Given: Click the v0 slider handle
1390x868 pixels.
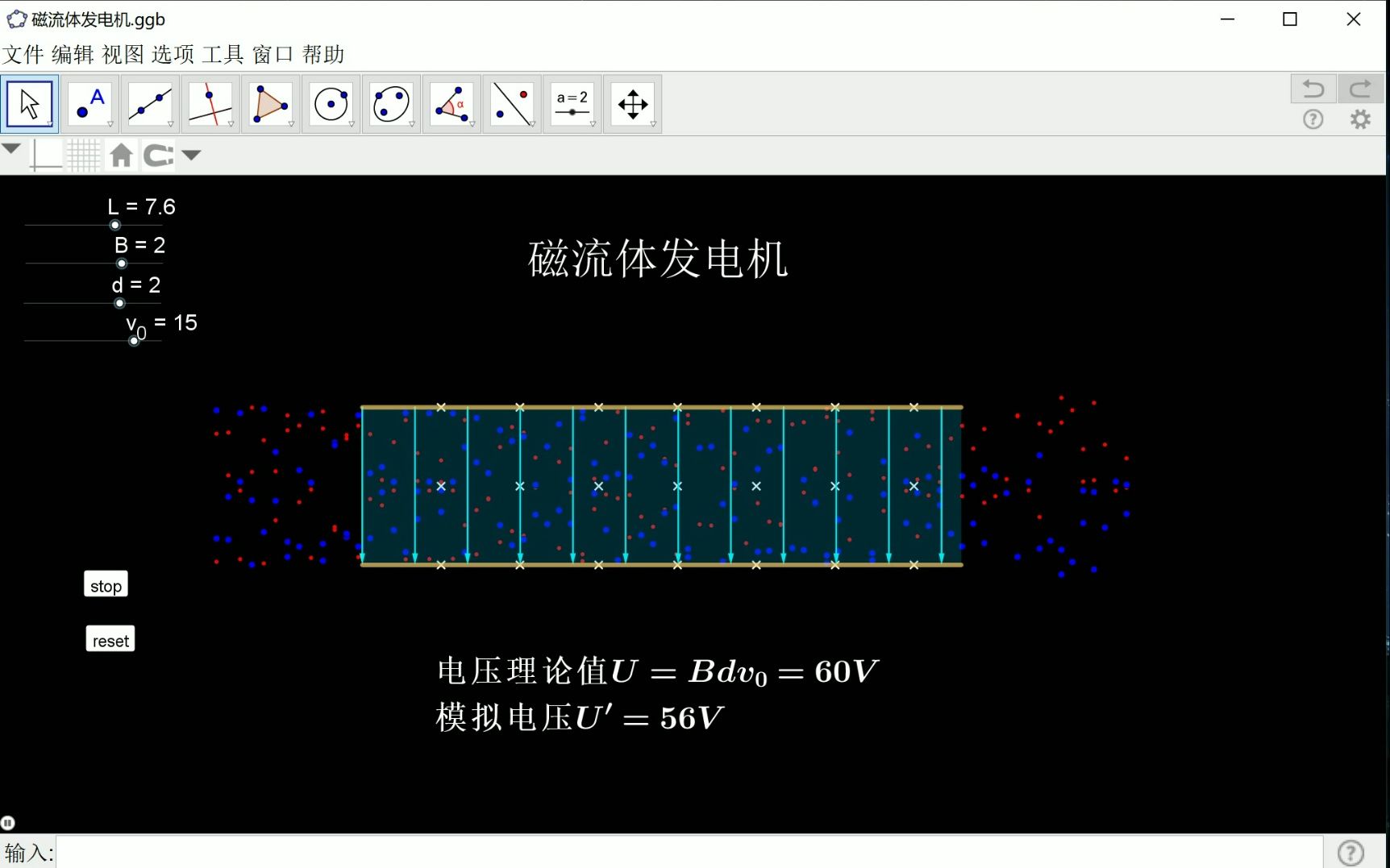Looking at the screenshot, I should [x=135, y=341].
